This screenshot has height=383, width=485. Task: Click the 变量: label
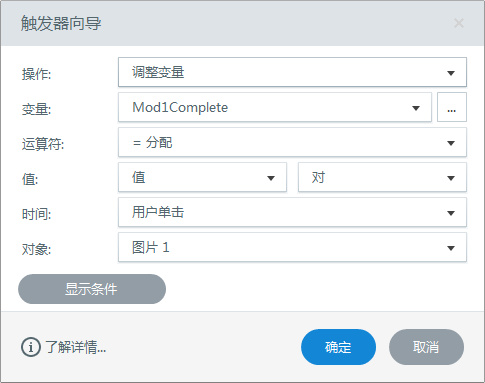36,109
